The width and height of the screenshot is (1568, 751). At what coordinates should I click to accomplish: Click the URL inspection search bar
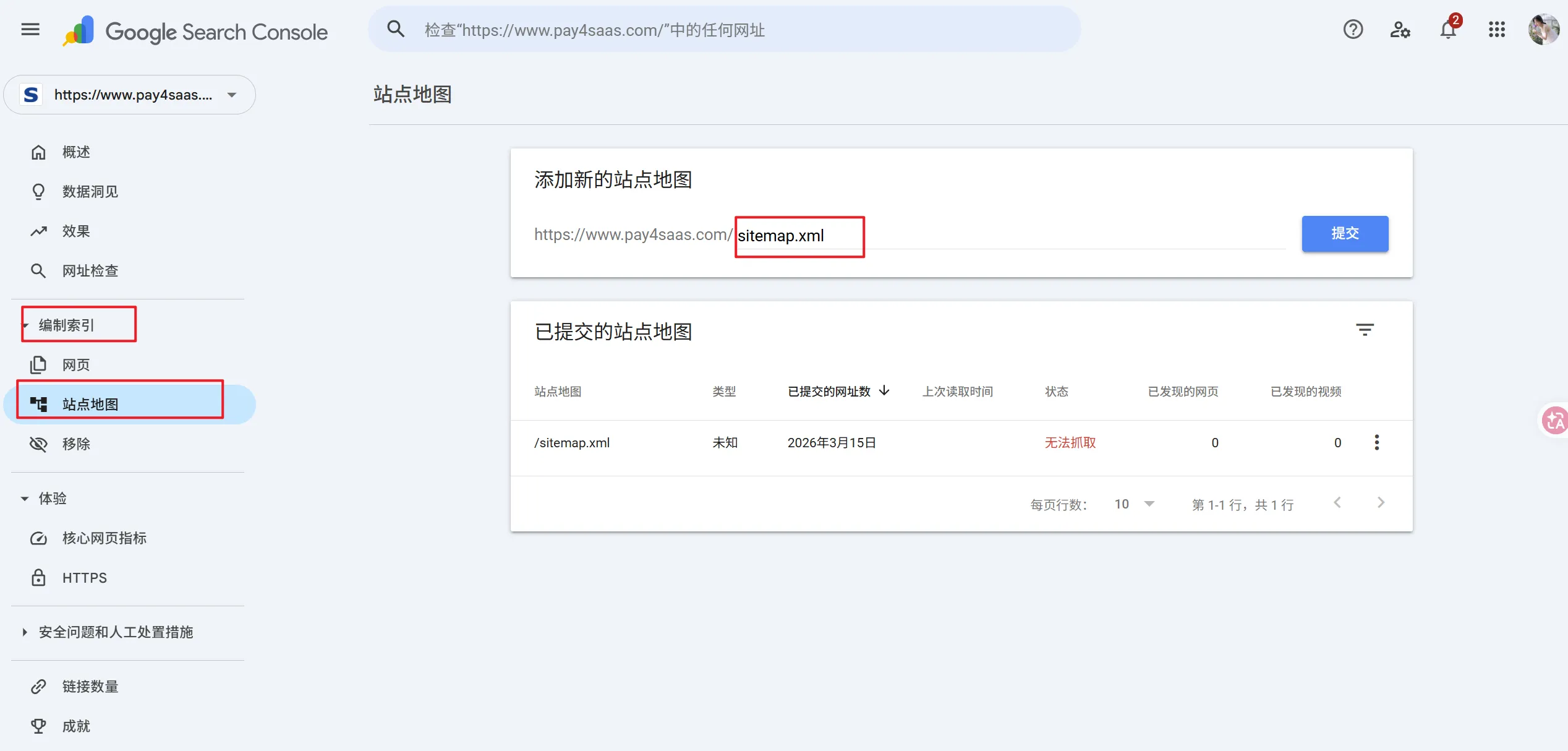pyautogui.click(x=723, y=30)
